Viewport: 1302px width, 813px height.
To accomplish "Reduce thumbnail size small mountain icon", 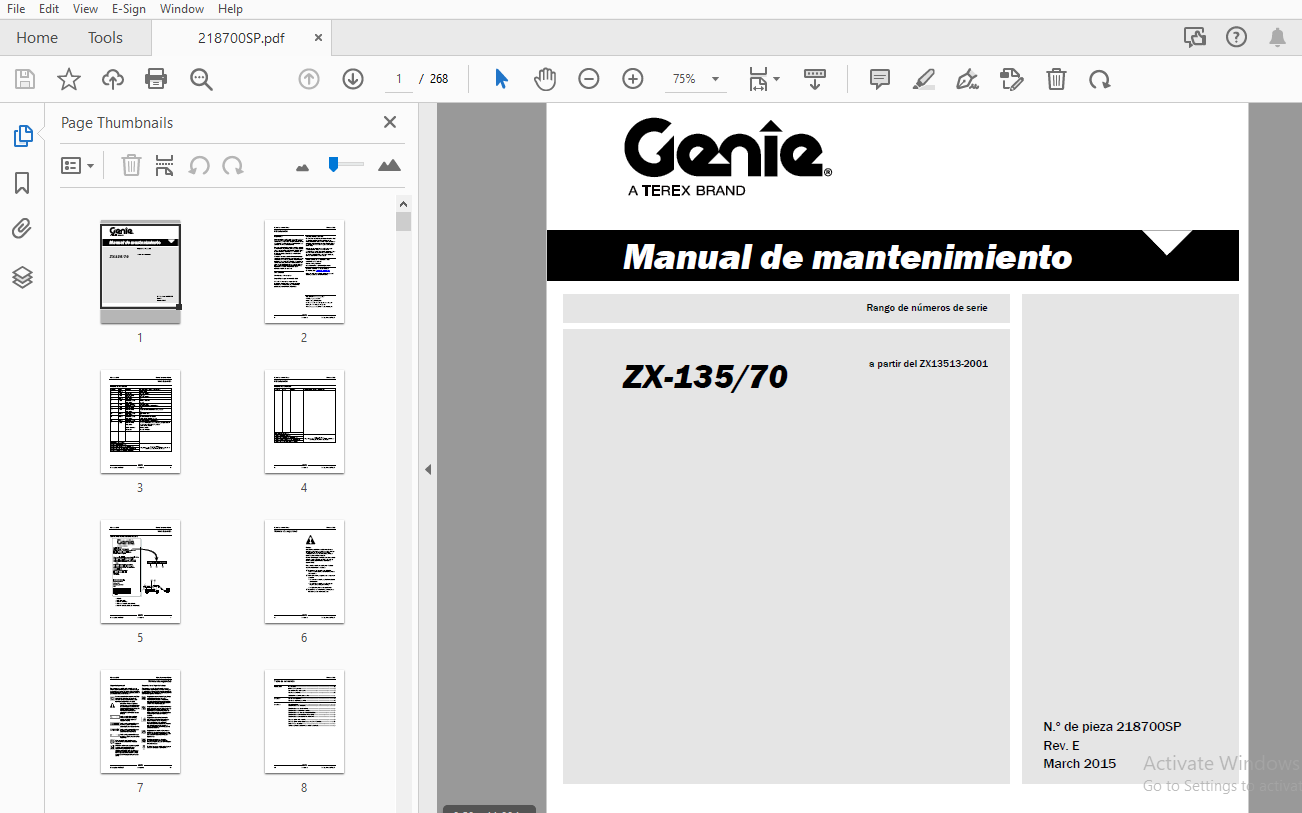I will point(303,167).
